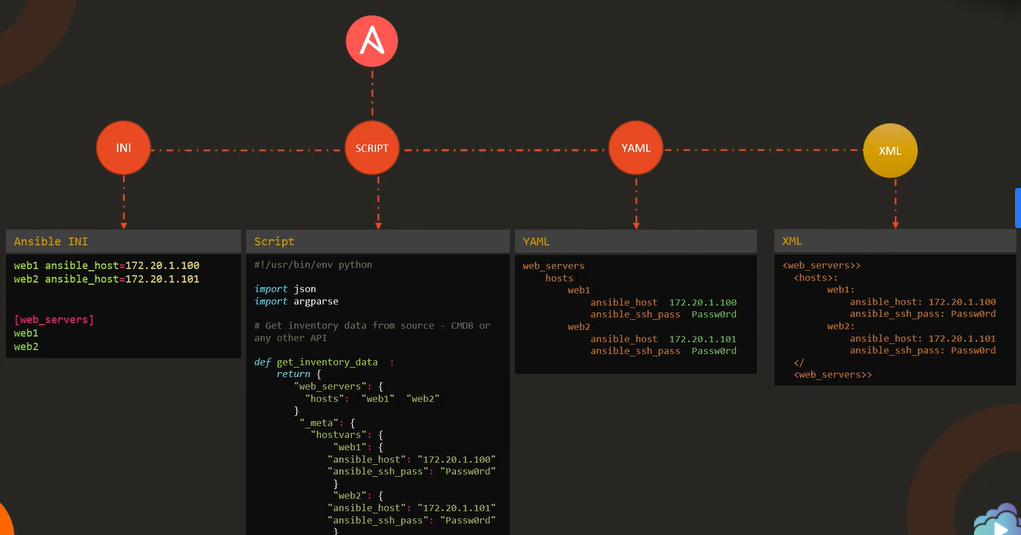The image size is (1021, 535).
Task: Click the Ansible INI panel header
Action: click(x=123, y=241)
